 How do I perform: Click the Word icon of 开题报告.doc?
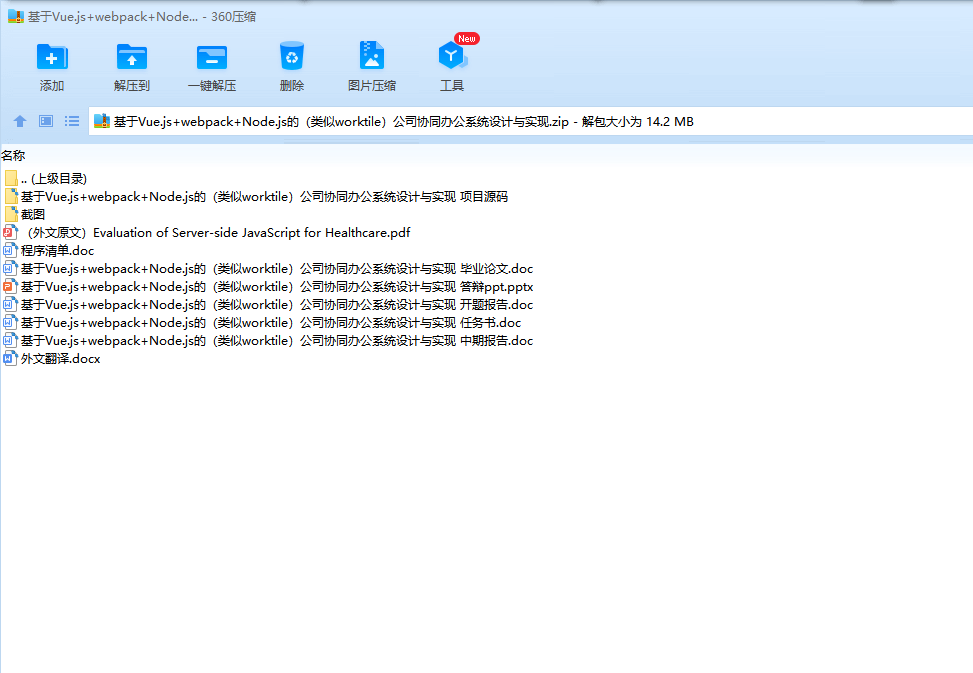(x=10, y=305)
